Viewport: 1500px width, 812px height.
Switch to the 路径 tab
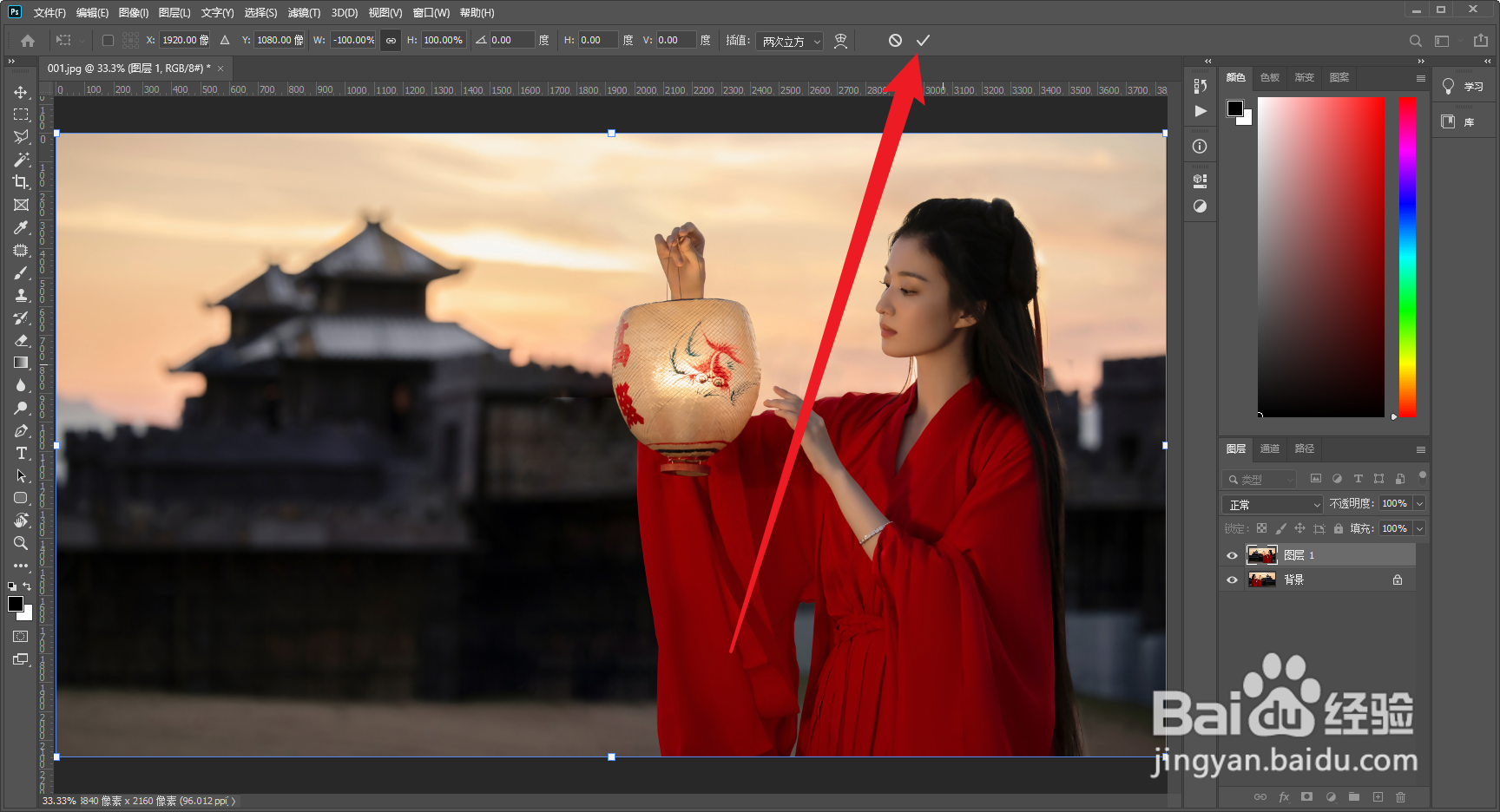(x=1304, y=449)
